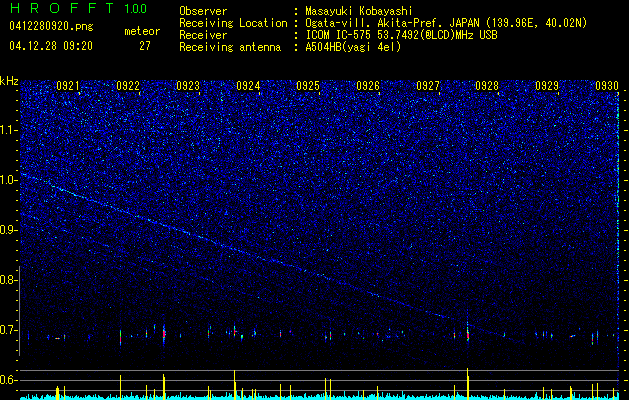Click the version number 1.0.0
Viewport: 629px width, 400px height.
pos(135,8)
